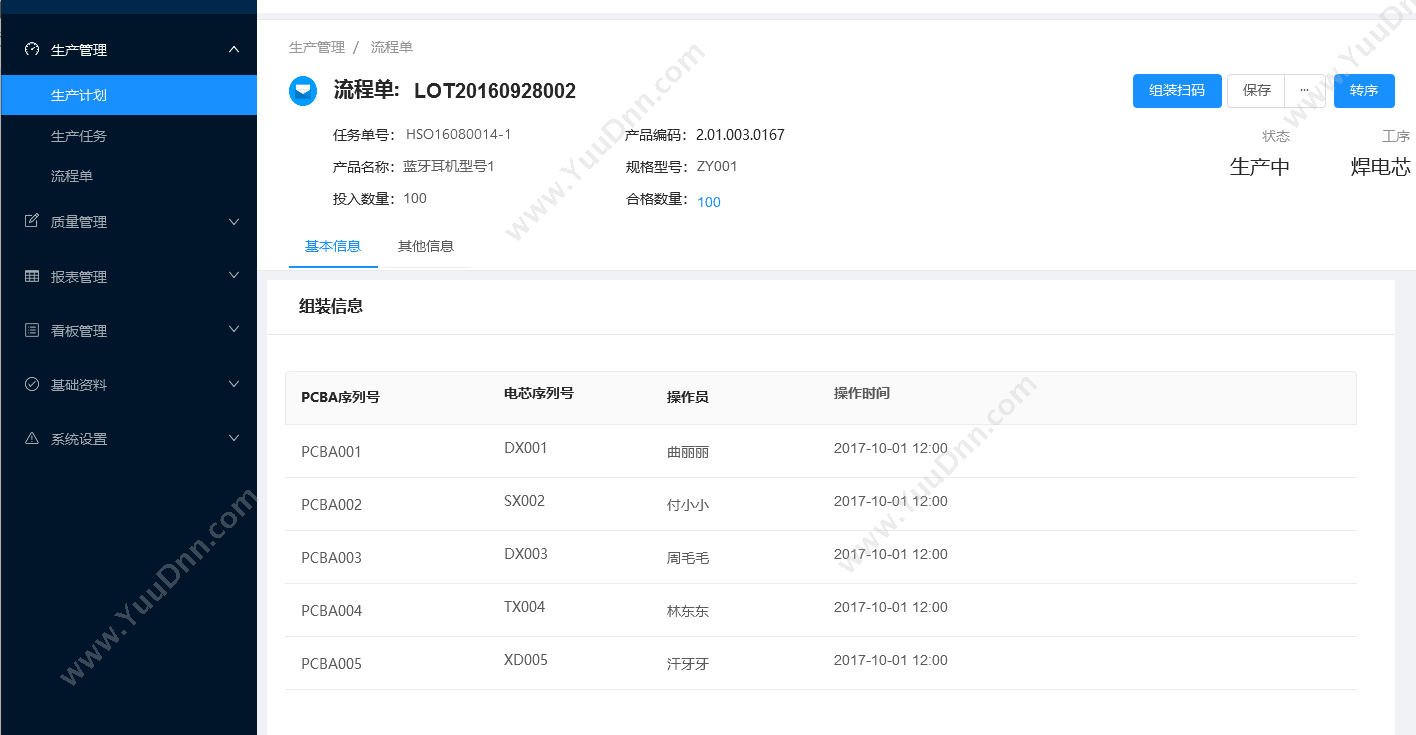
Task: Click the 操作时间 column header
Action: click(x=862, y=394)
